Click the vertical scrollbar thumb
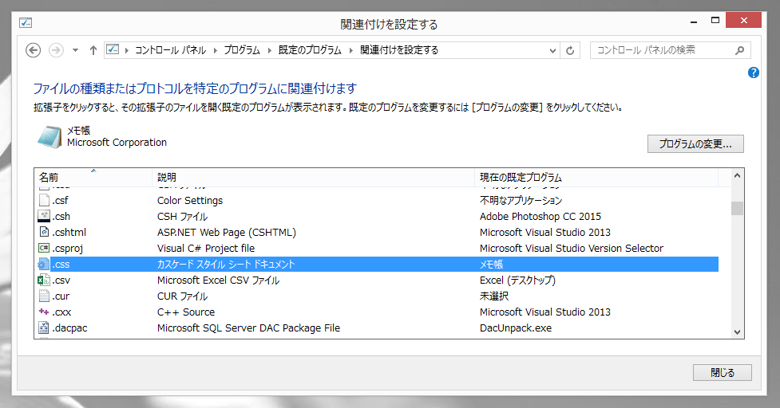 [737, 208]
